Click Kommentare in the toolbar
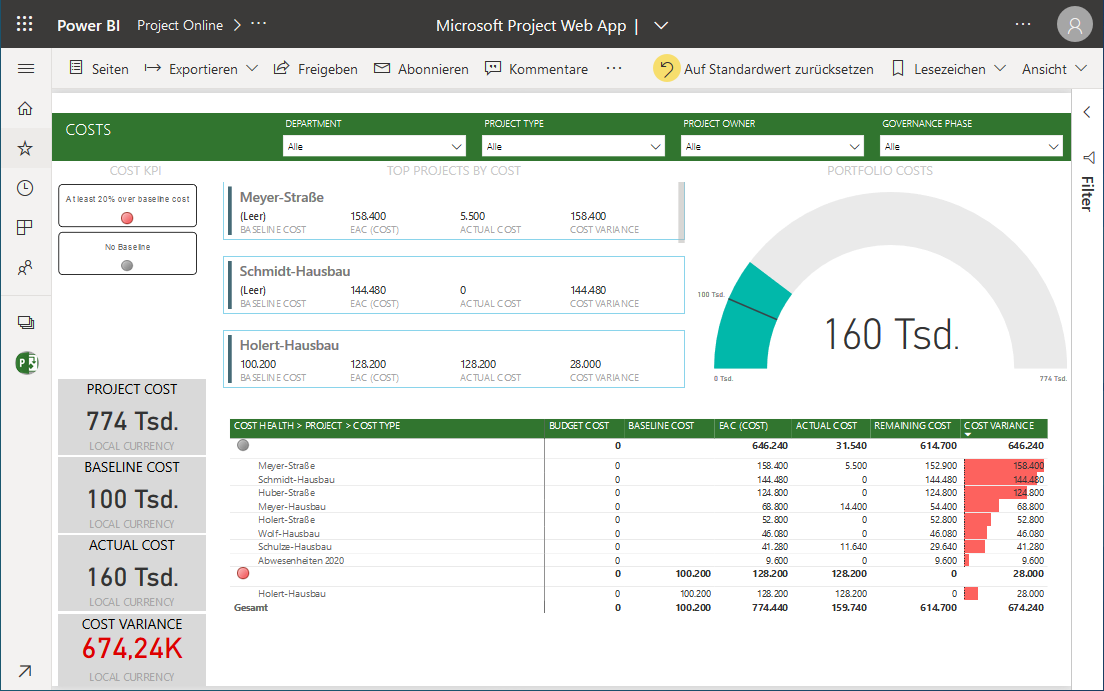This screenshot has height=691, width=1104. click(548, 69)
